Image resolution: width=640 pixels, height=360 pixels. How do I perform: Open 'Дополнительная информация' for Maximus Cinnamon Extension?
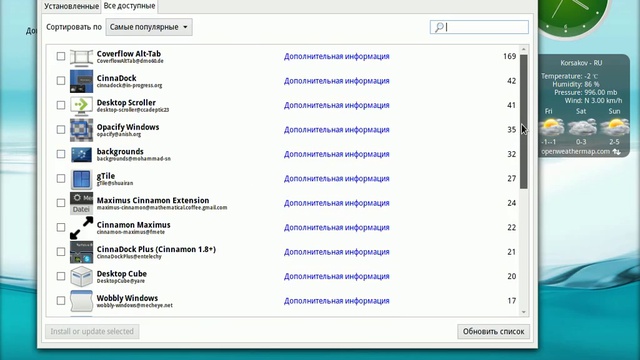tap(337, 203)
